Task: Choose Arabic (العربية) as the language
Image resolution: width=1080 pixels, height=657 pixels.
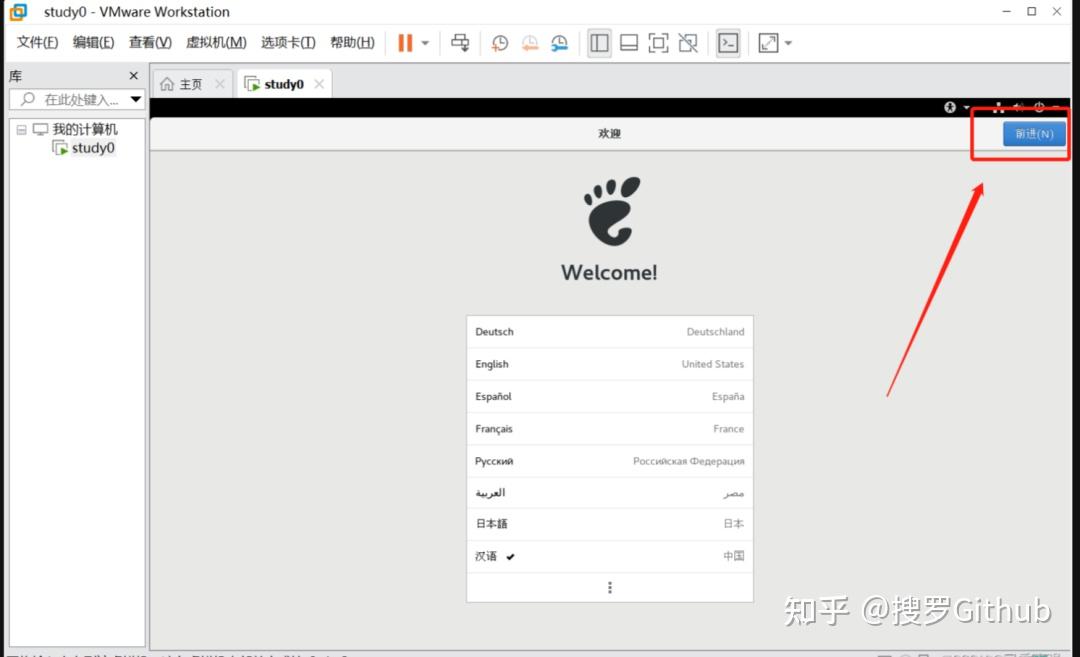Action: pos(610,492)
